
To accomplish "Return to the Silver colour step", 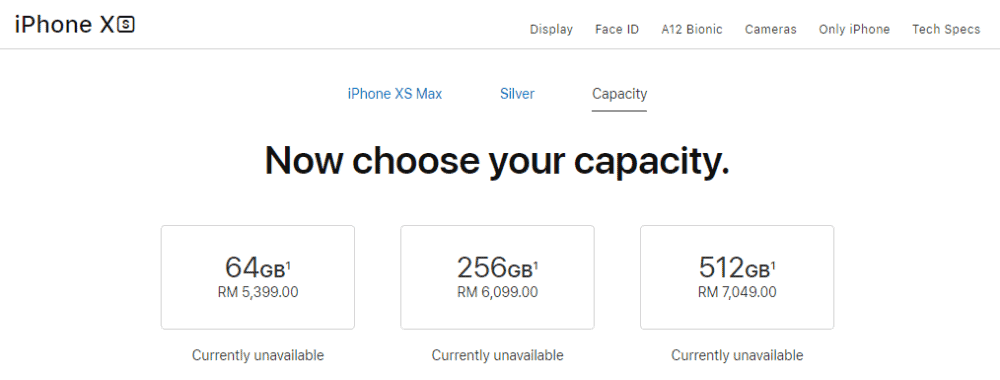I will click(x=517, y=94).
